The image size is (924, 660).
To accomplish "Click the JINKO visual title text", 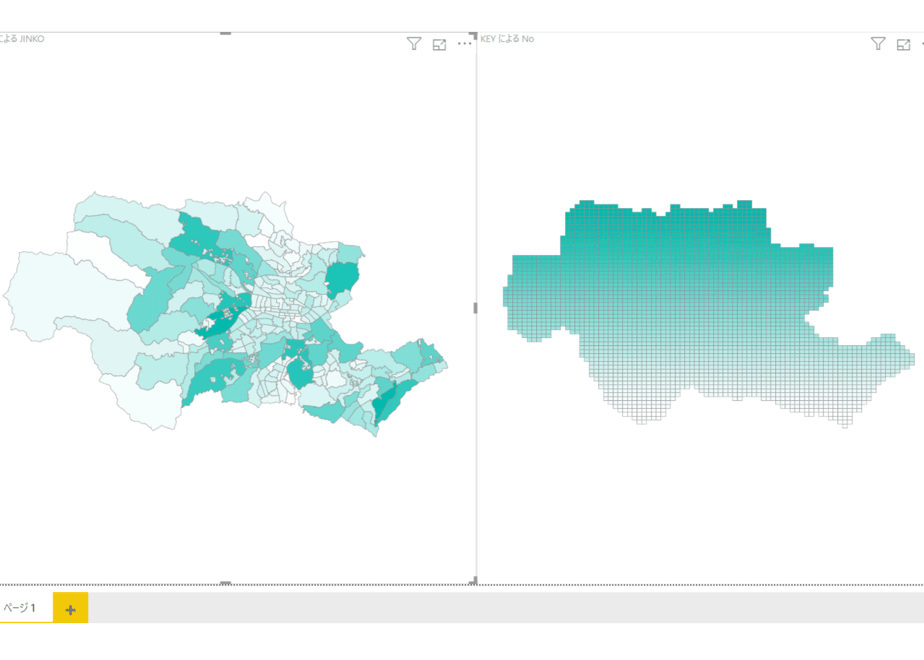I will pyautogui.click(x=22, y=39).
